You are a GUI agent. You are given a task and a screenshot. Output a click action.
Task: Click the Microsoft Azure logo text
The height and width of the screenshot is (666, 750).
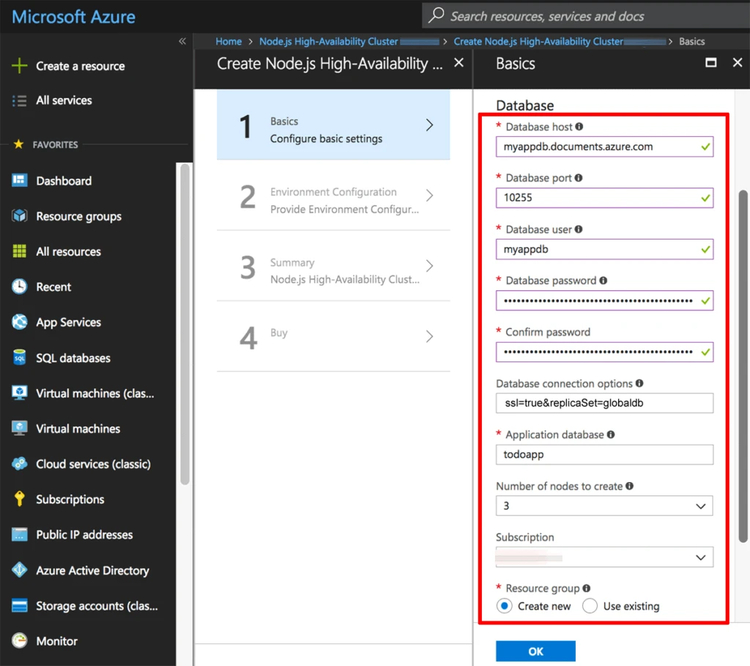pos(74,17)
